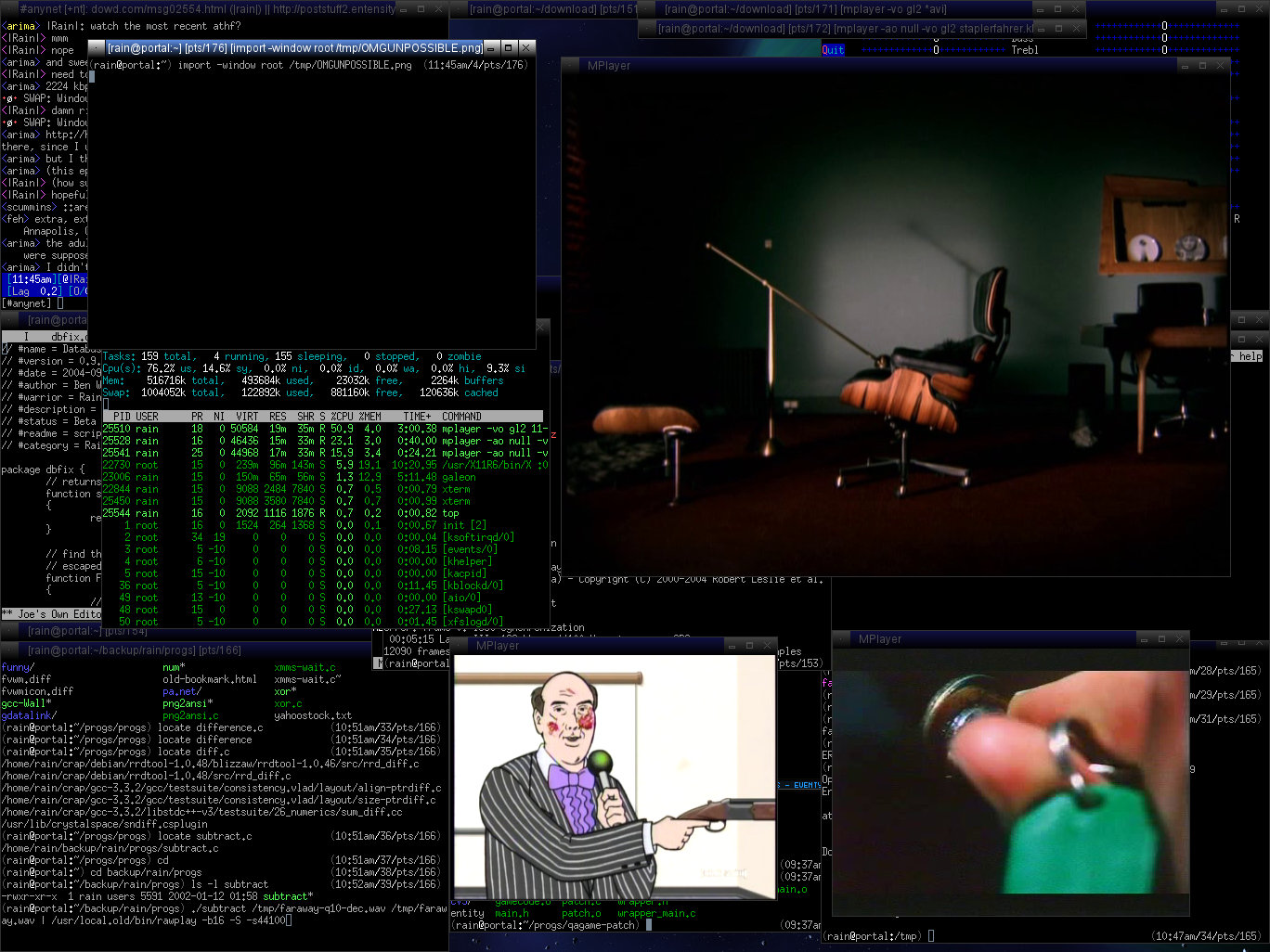This screenshot has width=1270, height=952.
Task: Click the Tasks: 159 total line in top
Action: [292, 356]
